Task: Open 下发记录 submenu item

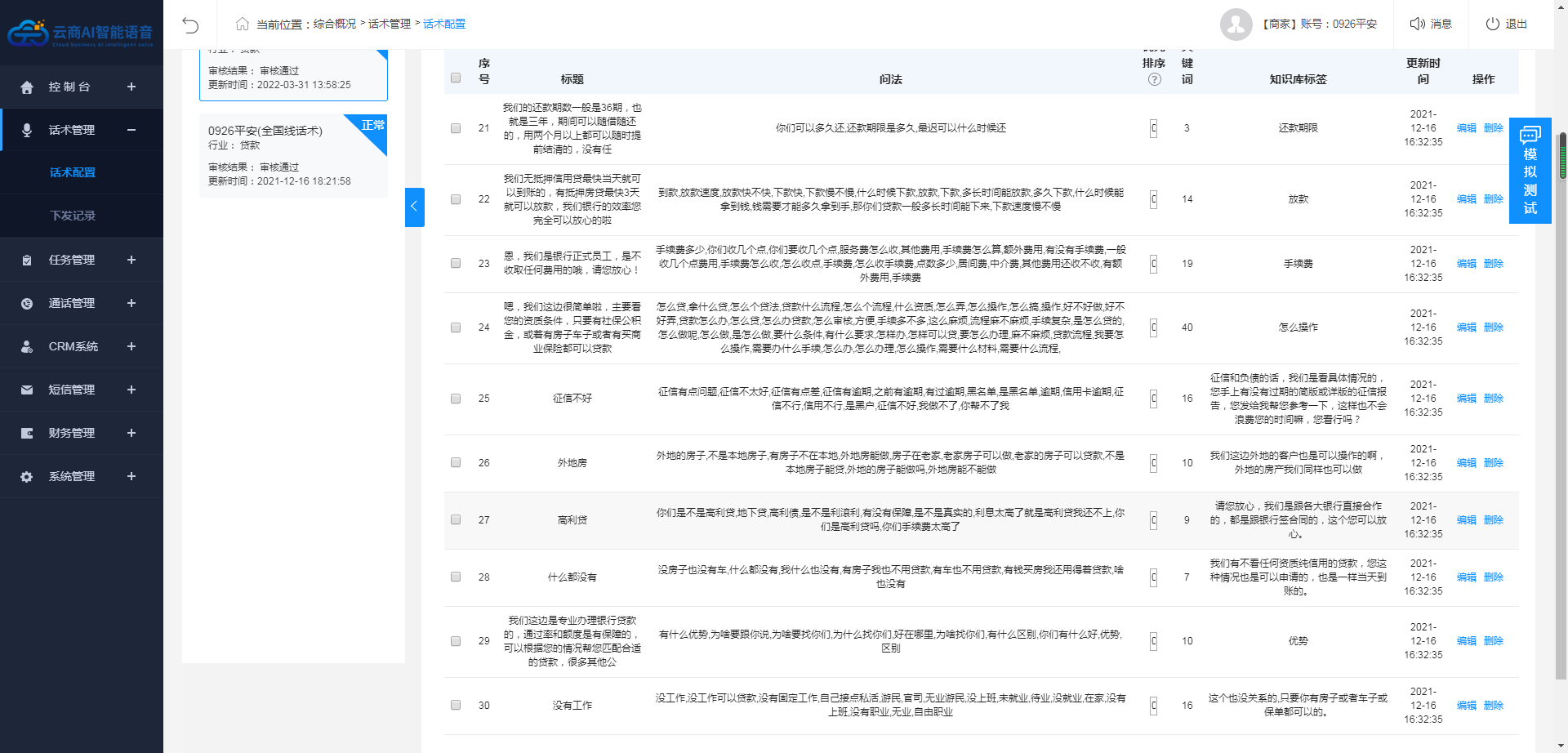Action: [73, 216]
